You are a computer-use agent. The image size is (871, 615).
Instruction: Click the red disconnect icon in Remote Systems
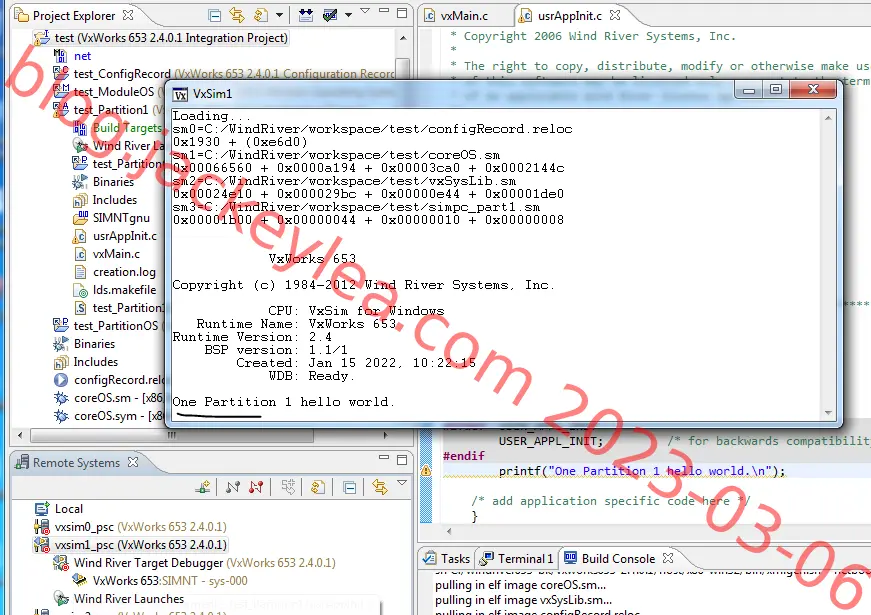[256, 488]
